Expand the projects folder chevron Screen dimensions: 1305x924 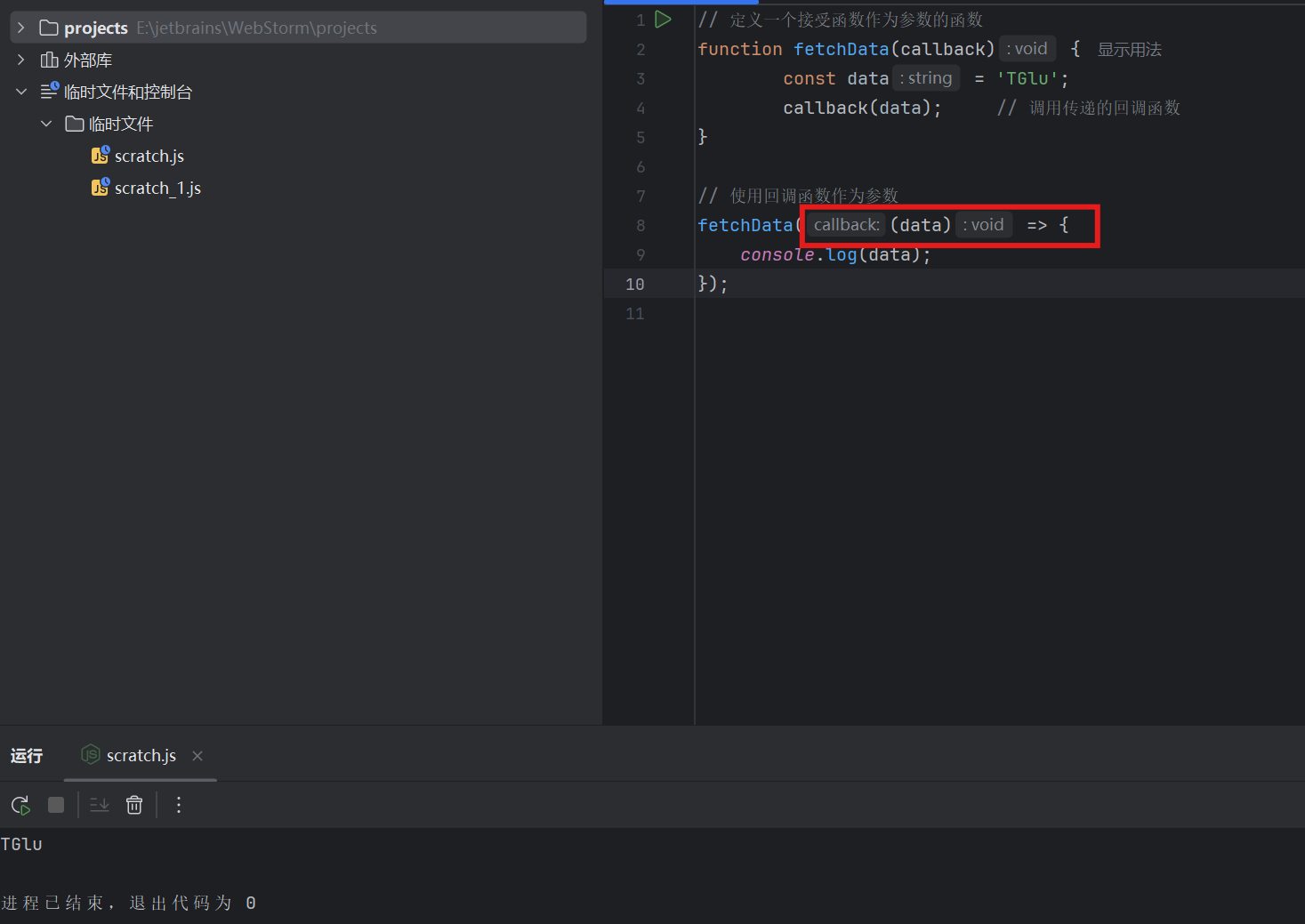pos(21,28)
